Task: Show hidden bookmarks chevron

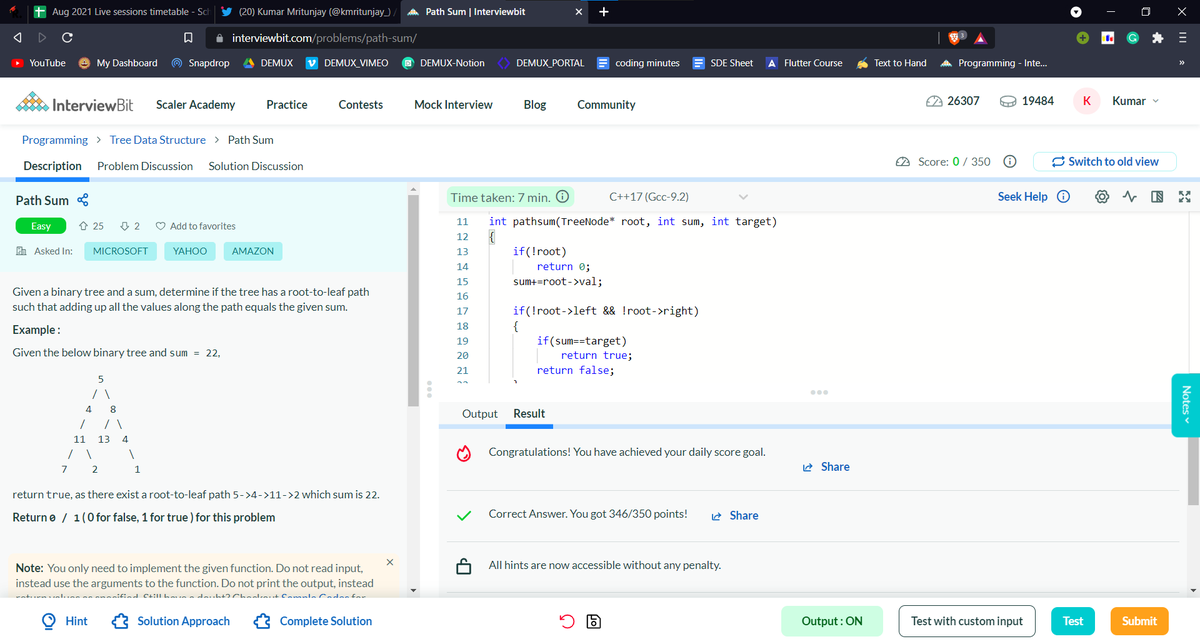Action: pos(1183,63)
